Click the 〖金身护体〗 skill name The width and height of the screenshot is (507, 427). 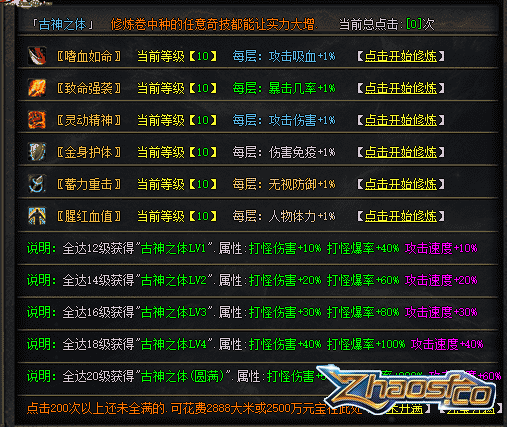89,152
